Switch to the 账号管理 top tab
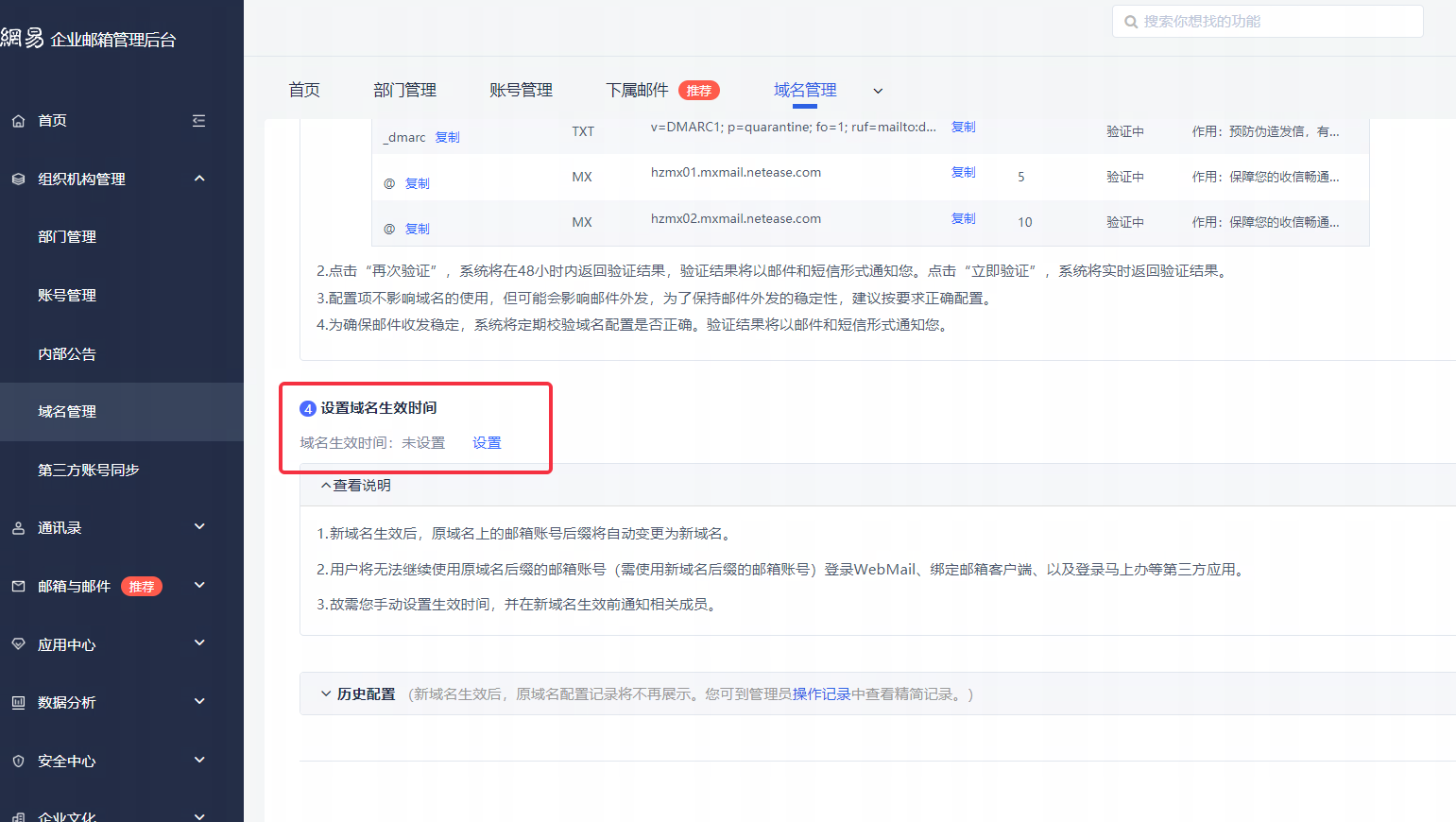Image resolution: width=1456 pixels, height=822 pixels. (521, 90)
